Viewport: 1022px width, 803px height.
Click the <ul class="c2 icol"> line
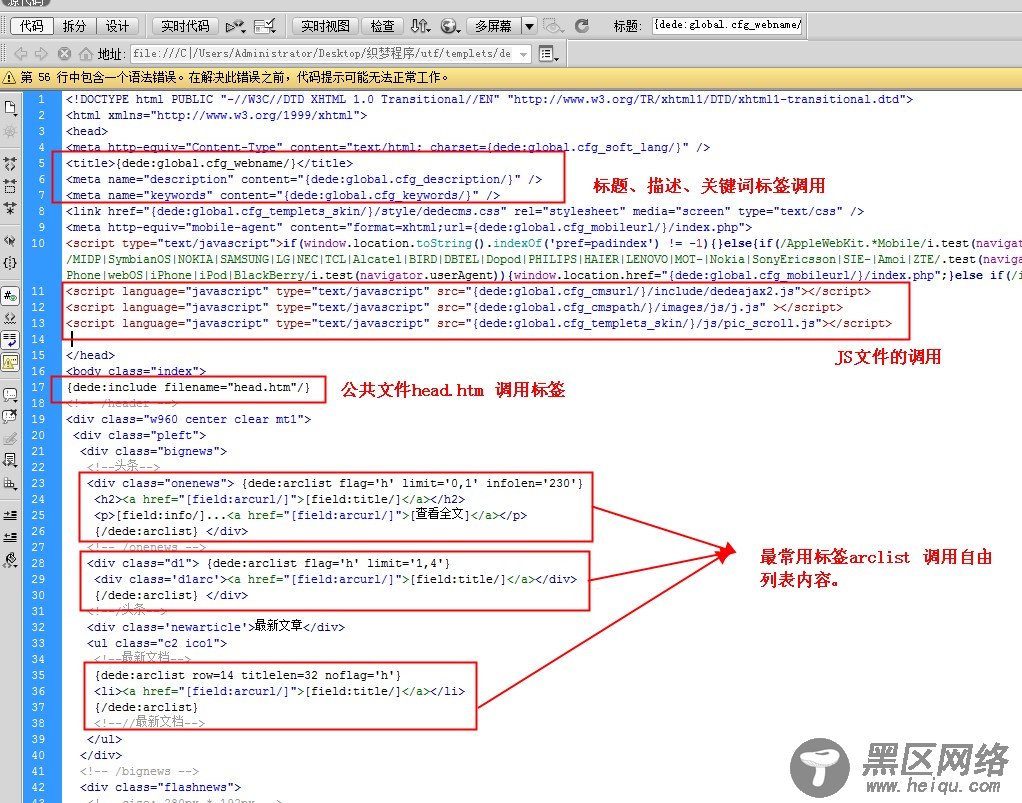[x=157, y=643]
